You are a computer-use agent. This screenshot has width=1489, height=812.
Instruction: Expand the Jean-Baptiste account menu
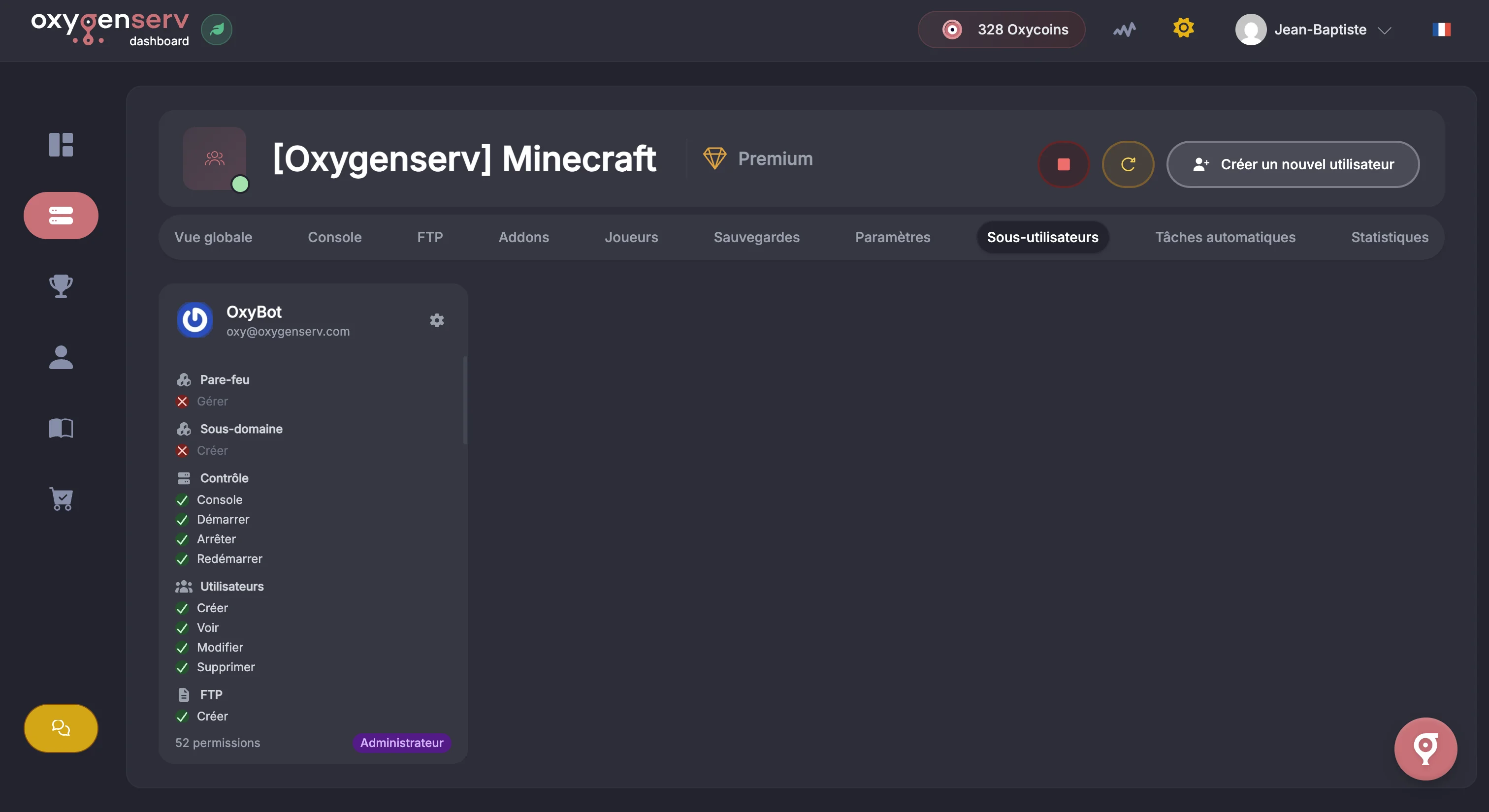(x=1313, y=30)
